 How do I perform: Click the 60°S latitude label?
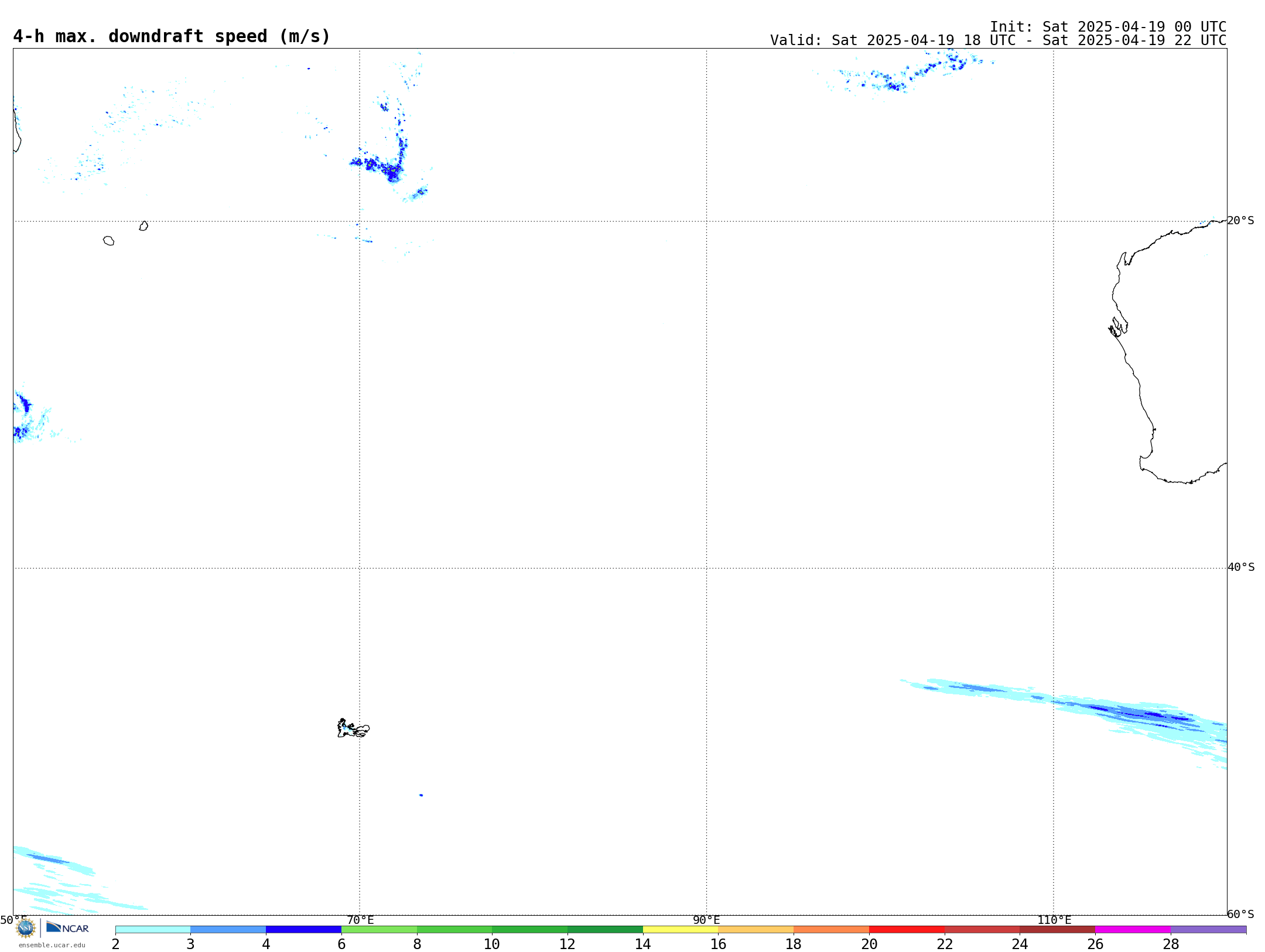pos(1241,914)
